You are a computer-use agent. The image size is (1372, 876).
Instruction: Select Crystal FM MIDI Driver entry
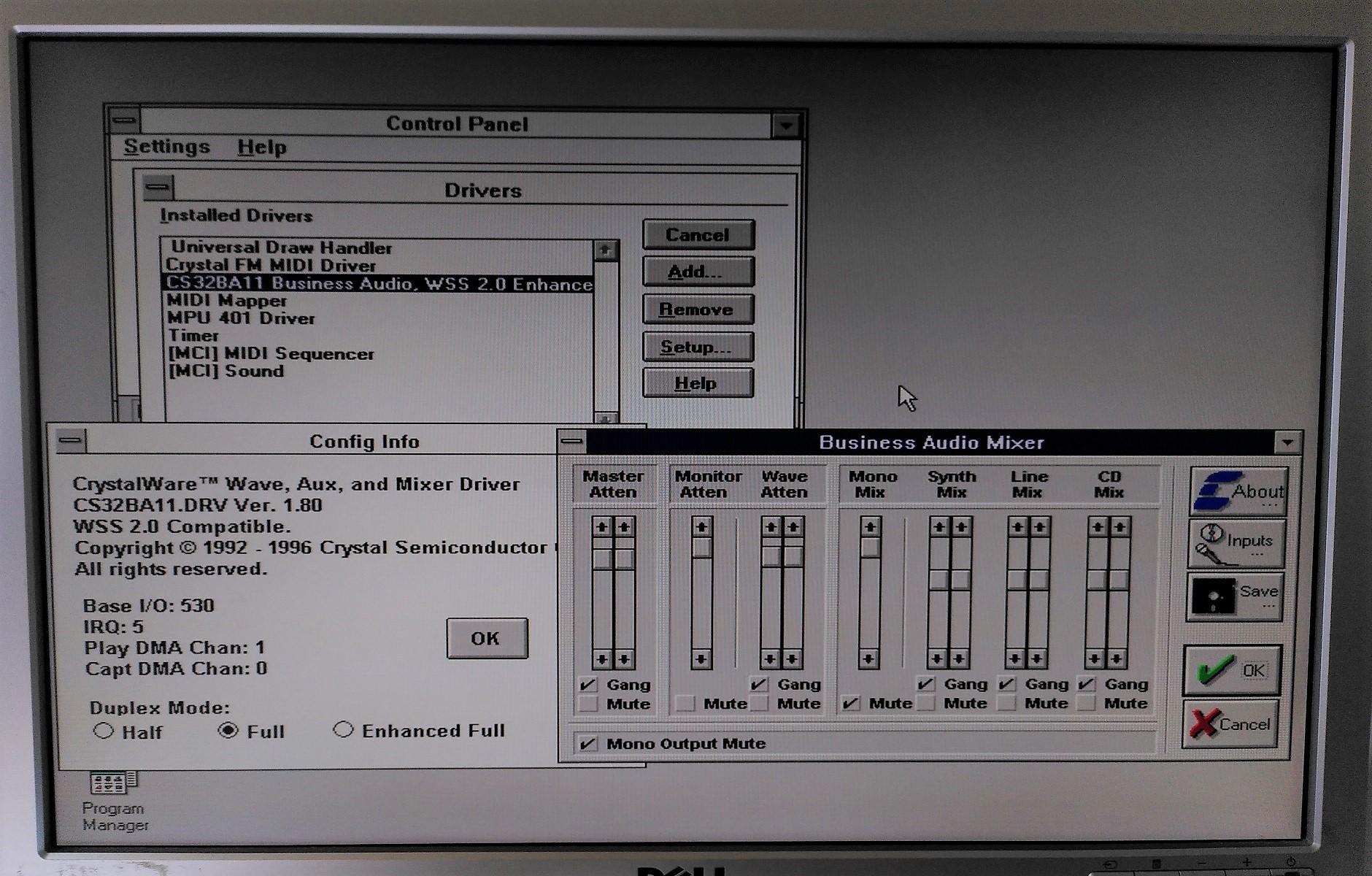tap(378, 265)
